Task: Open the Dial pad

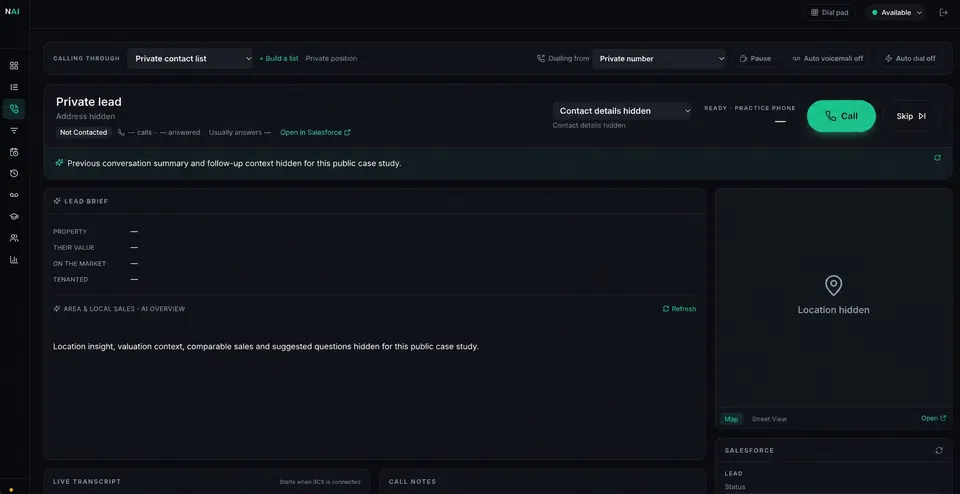Action: point(829,12)
